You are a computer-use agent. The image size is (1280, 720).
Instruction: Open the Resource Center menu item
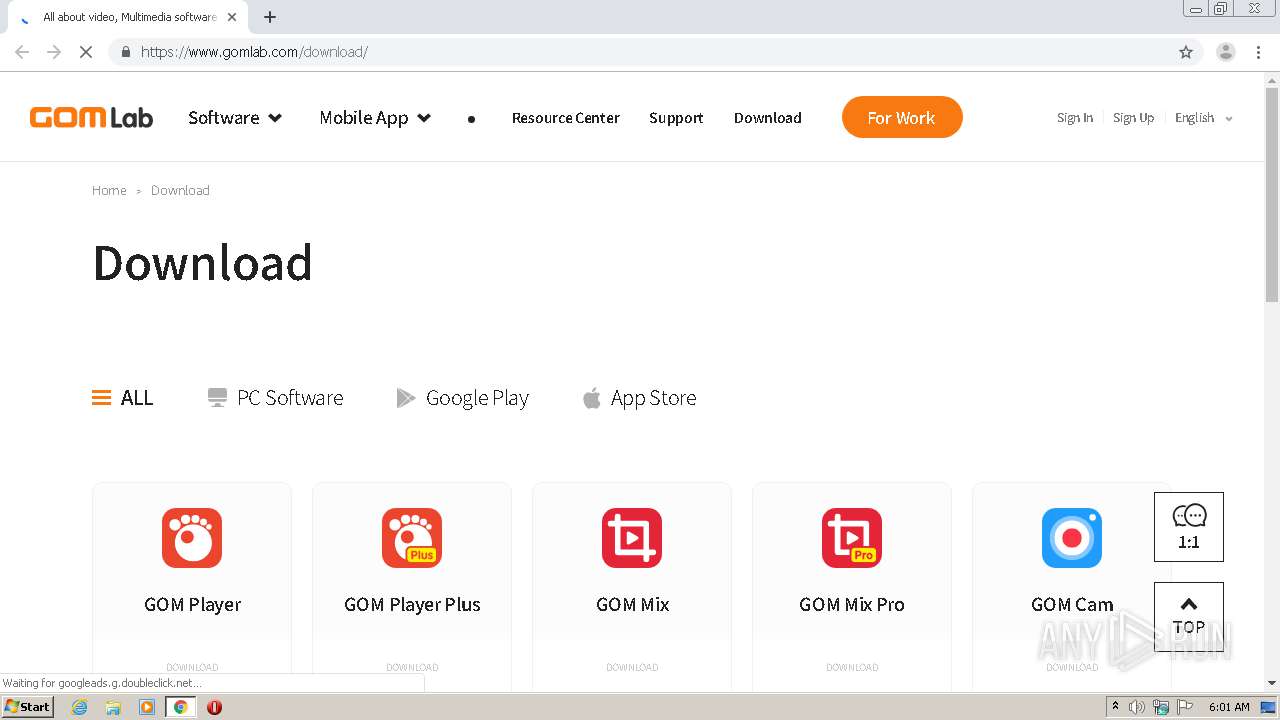(x=566, y=118)
